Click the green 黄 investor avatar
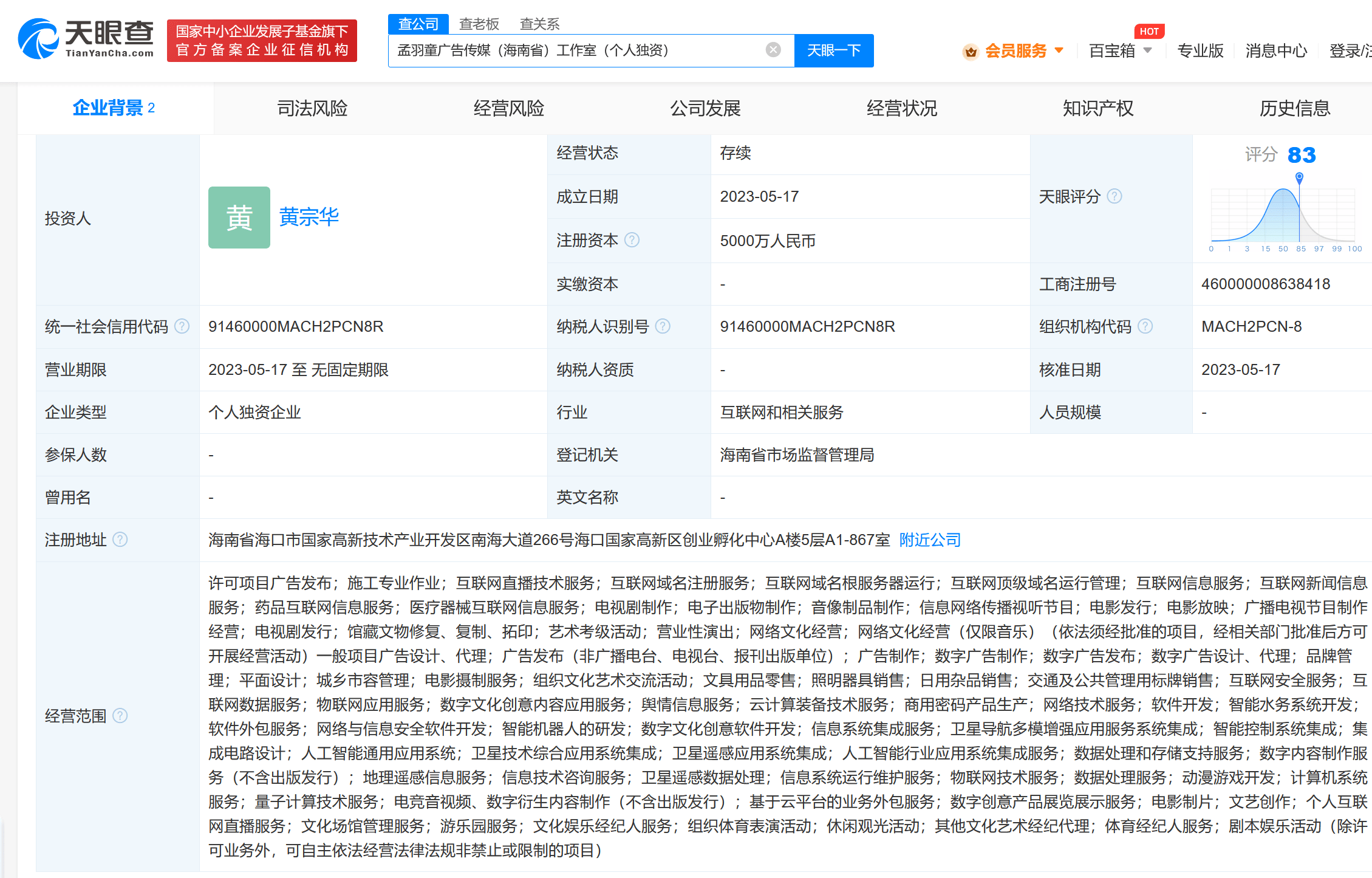Viewport: 1372px width, 878px height. tap(239, 218)
